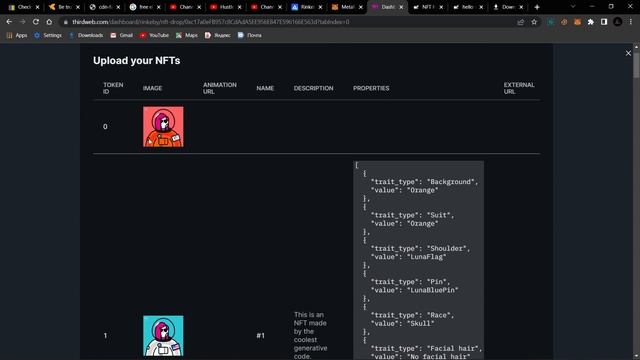The width and height of the screenshot is (640, 360).
Task: Open the browser home page icon
Action: pos(49,22)
